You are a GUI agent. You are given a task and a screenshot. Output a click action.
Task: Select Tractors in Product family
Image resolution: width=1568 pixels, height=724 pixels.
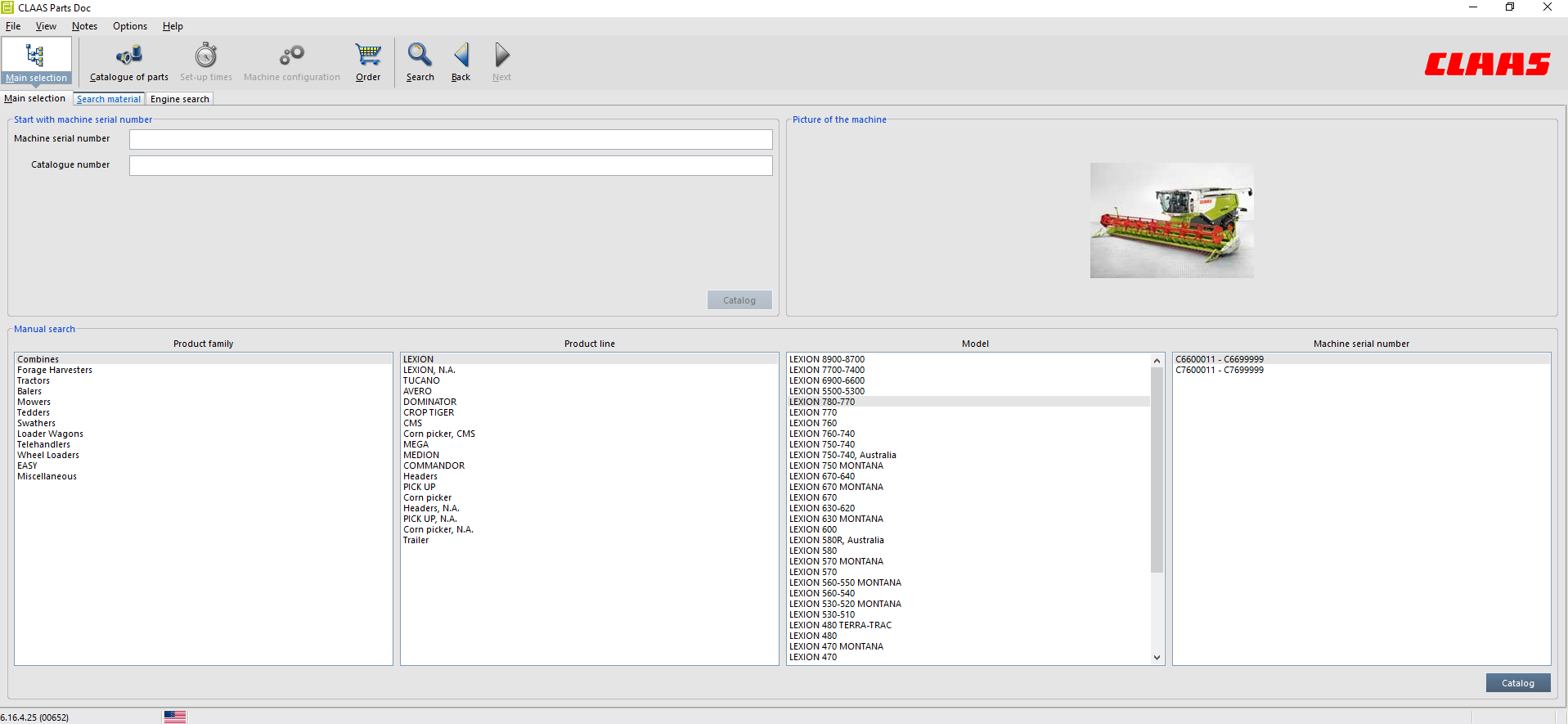pos(203,380)
